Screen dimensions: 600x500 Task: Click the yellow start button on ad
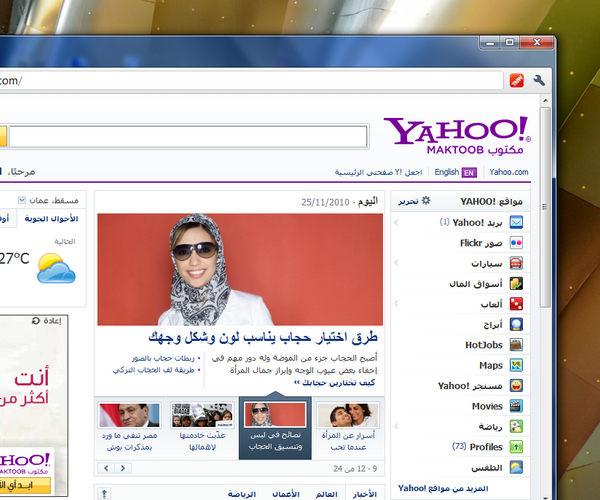[x=25, y=486]
